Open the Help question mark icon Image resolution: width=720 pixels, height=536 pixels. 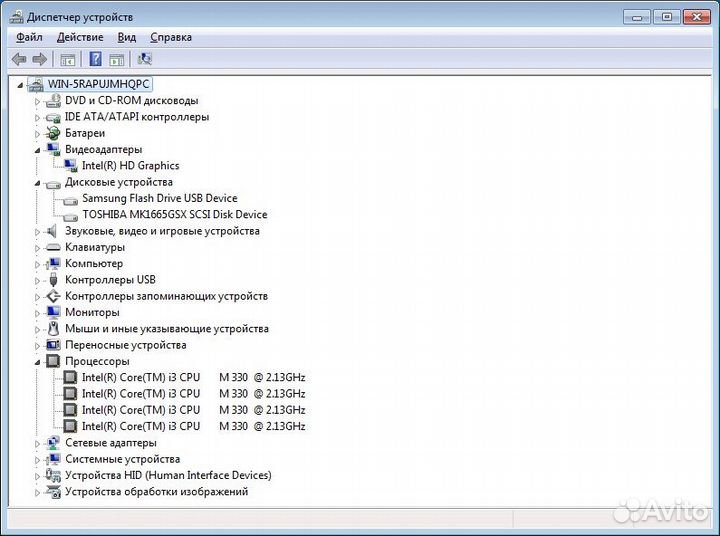(96, 59)
